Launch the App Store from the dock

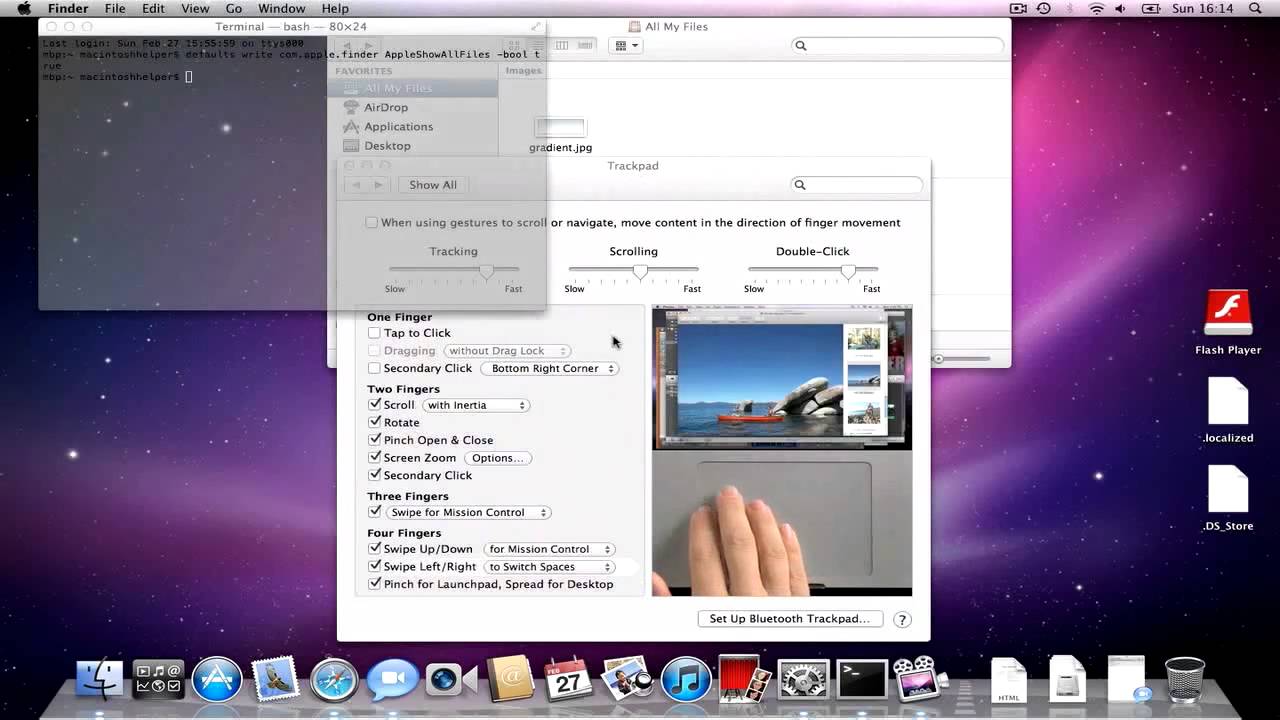point(217,680)
